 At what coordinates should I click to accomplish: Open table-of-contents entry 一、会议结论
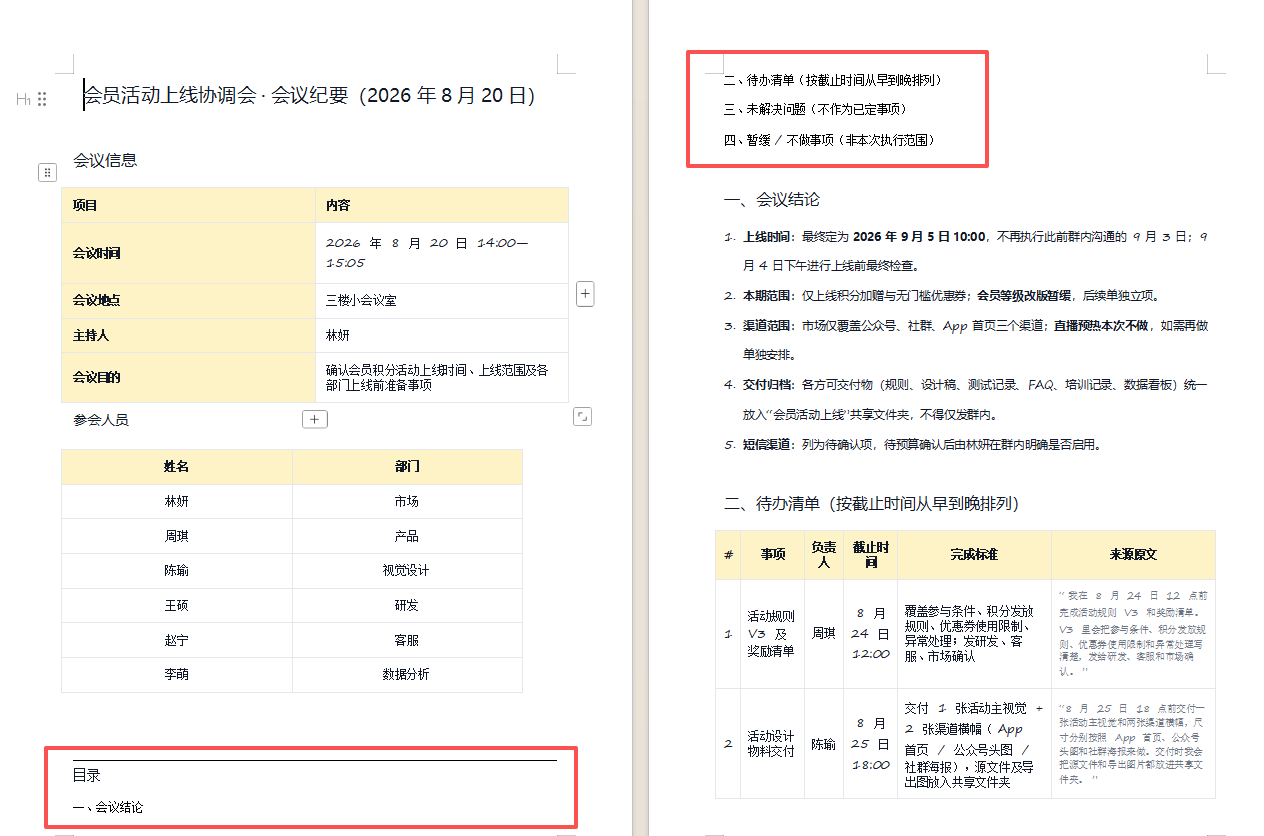pyautogui.click(x=108, y=806)
